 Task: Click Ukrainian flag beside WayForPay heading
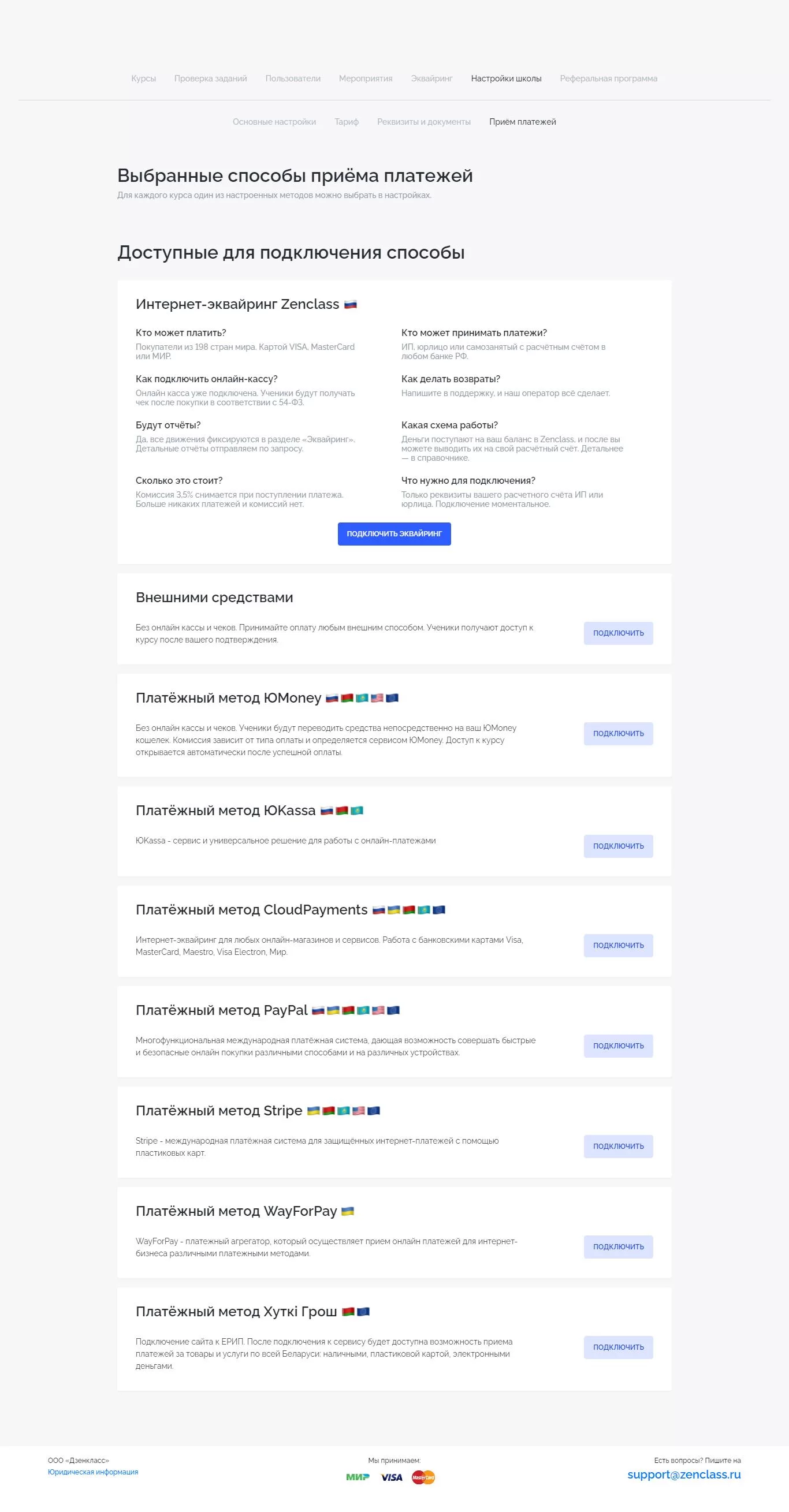tap(348, 1211)
